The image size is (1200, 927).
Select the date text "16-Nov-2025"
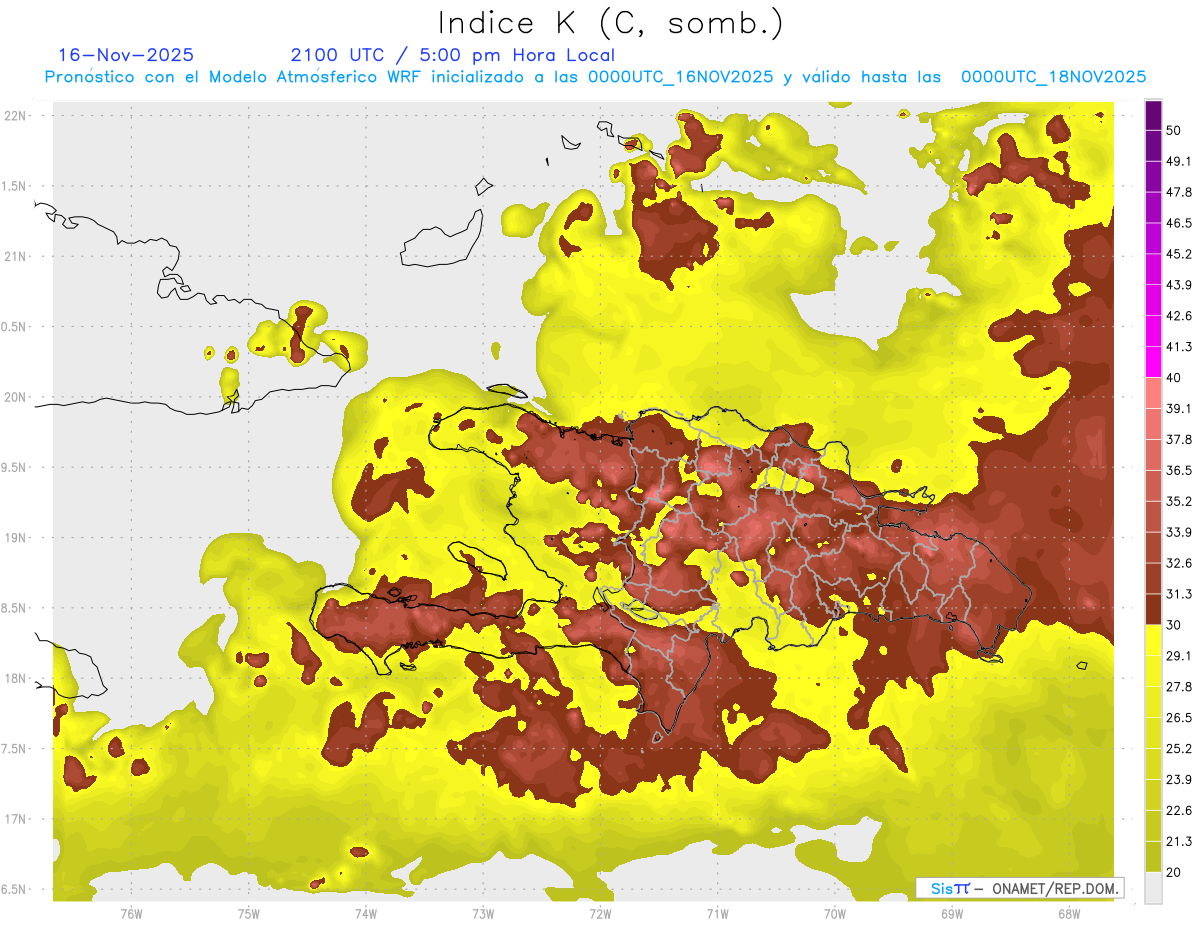tap(125, 55)
